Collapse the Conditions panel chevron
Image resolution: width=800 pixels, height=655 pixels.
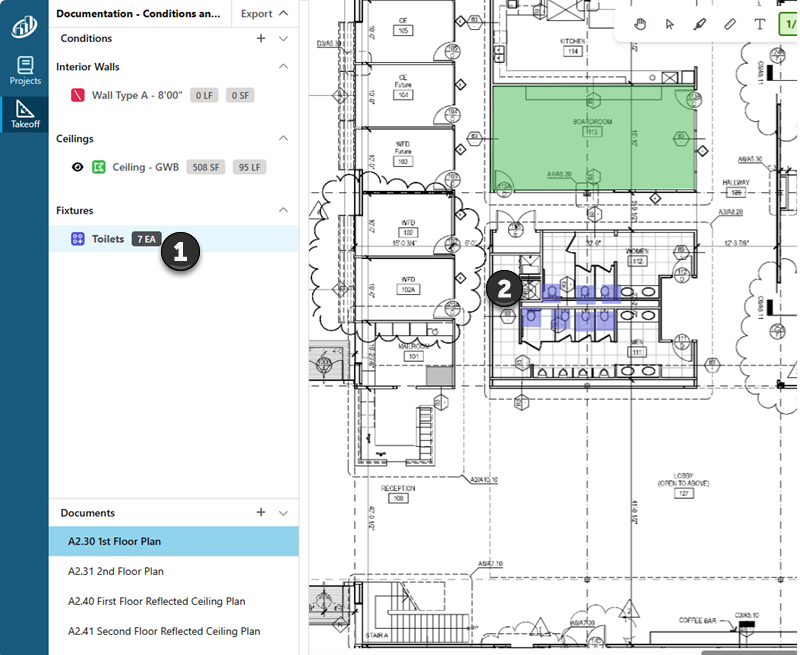284,39
